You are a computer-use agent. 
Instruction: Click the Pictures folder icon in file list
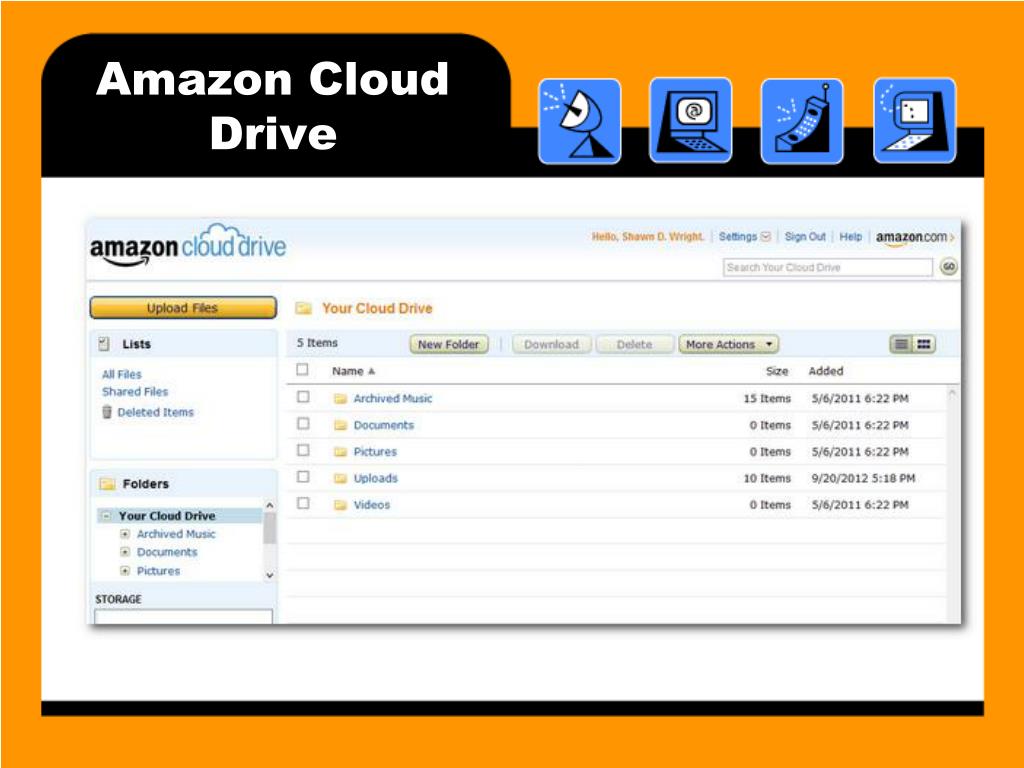[340, 452]
